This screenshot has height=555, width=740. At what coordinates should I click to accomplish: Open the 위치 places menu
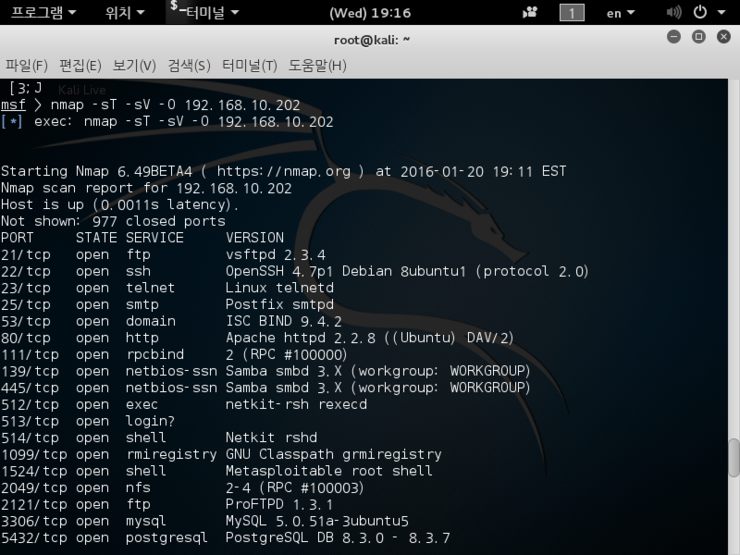(x=125, y=12)
